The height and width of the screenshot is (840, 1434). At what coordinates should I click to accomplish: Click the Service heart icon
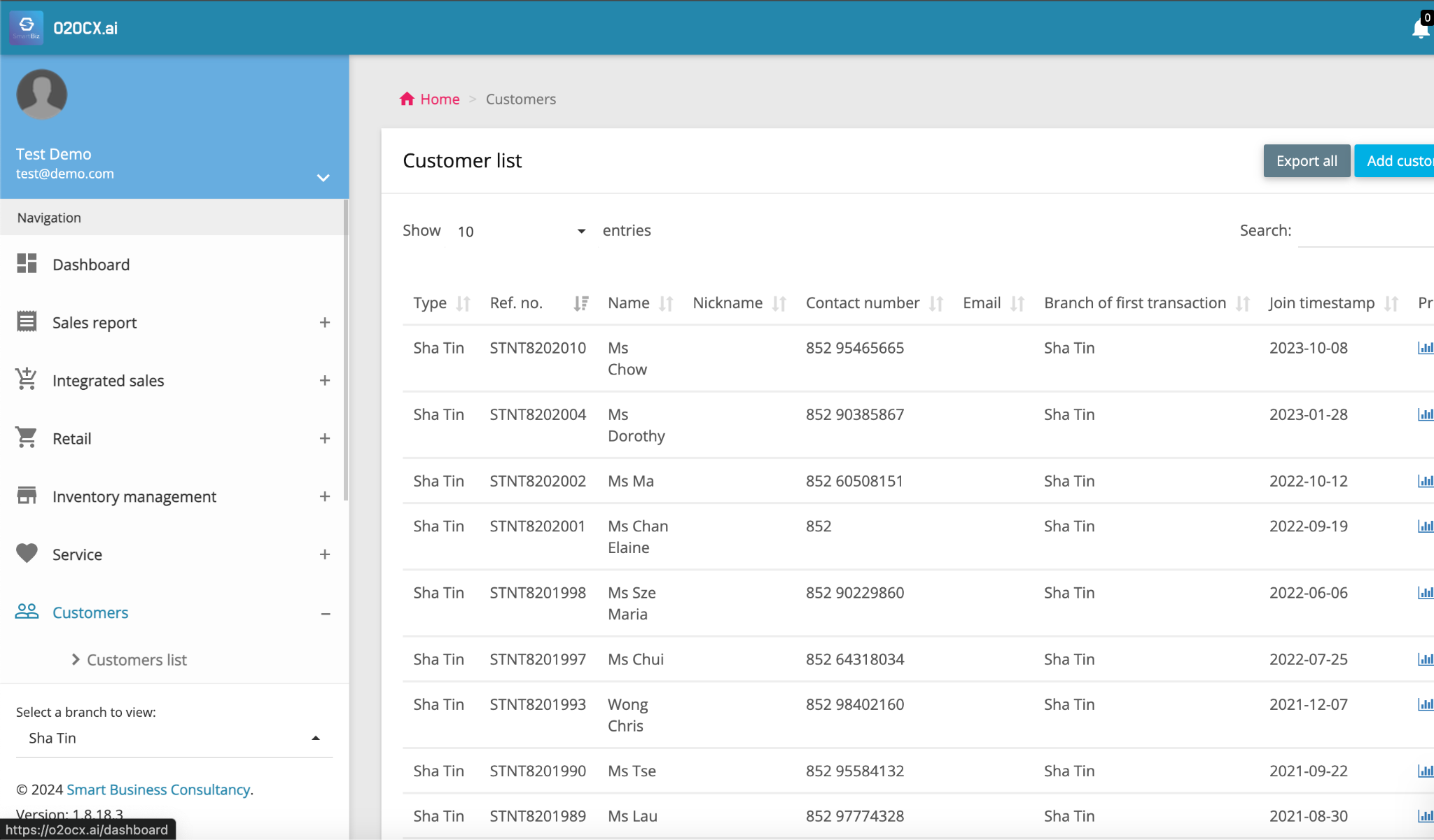click(x=26, y=554)
